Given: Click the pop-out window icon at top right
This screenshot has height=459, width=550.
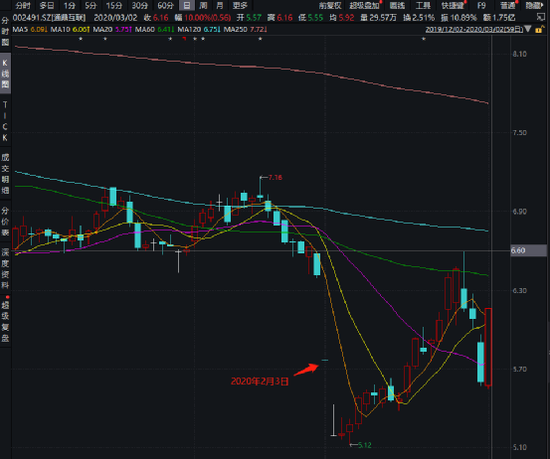Looking at the screenshot, I should (x=541, y=17).
